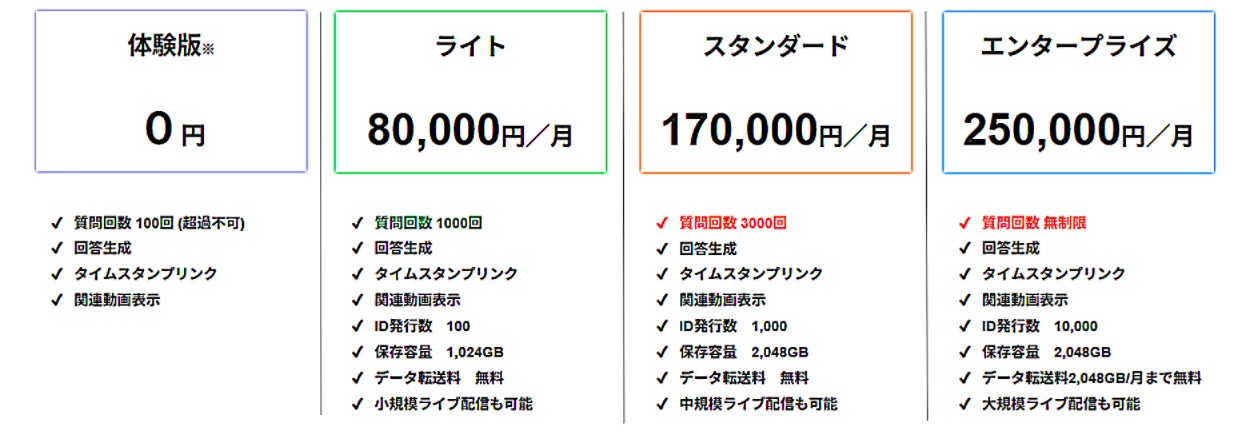Click 関連動画表示 under the trial plan

click(116, 300)
